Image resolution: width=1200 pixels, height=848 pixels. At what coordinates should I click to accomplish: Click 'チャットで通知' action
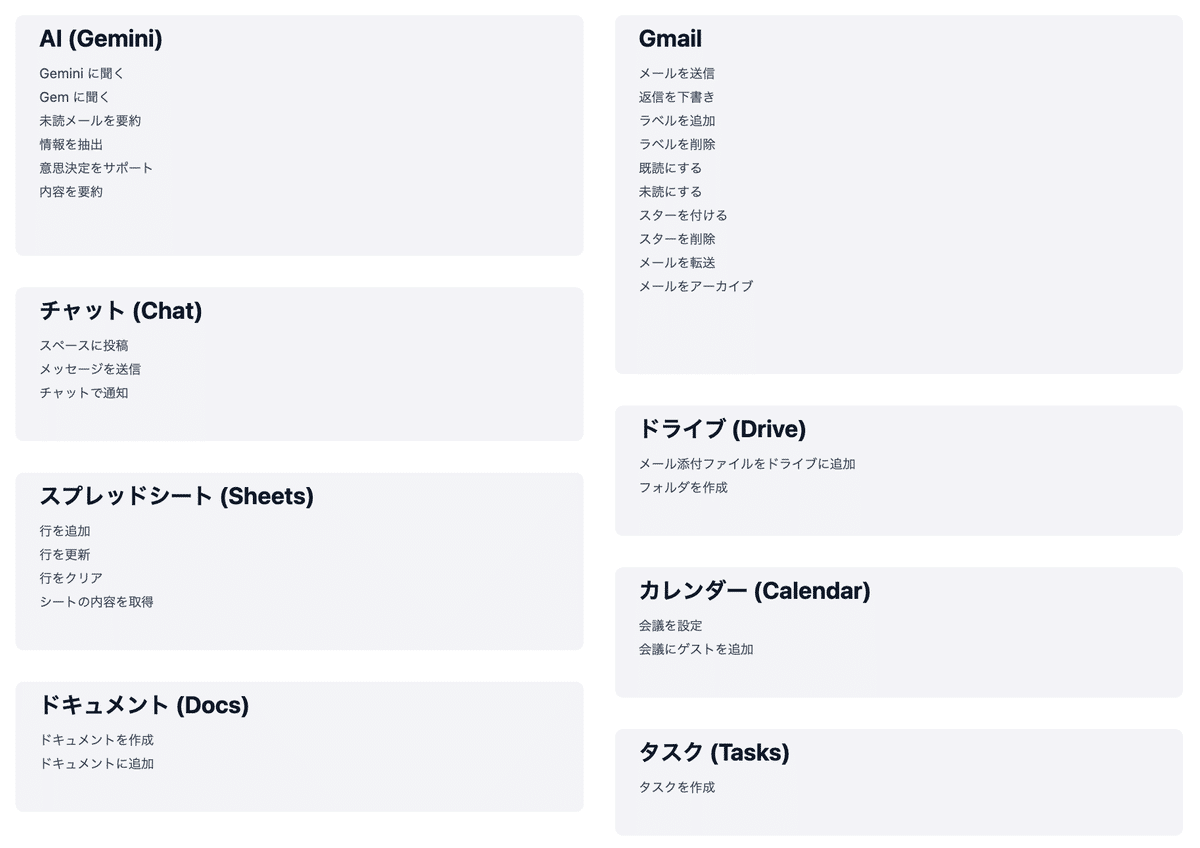click(84, 393)
